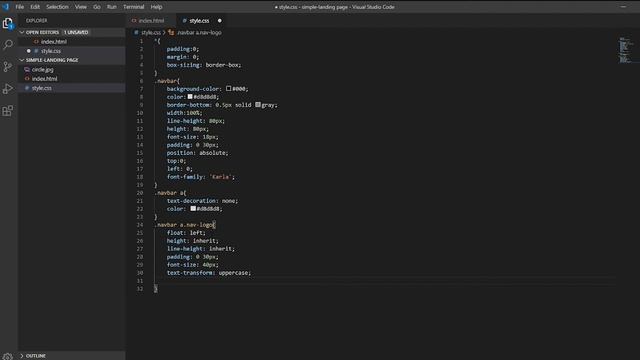
Task: Place cursor on 'position: absolute;' line
Action: click(198, 153)
